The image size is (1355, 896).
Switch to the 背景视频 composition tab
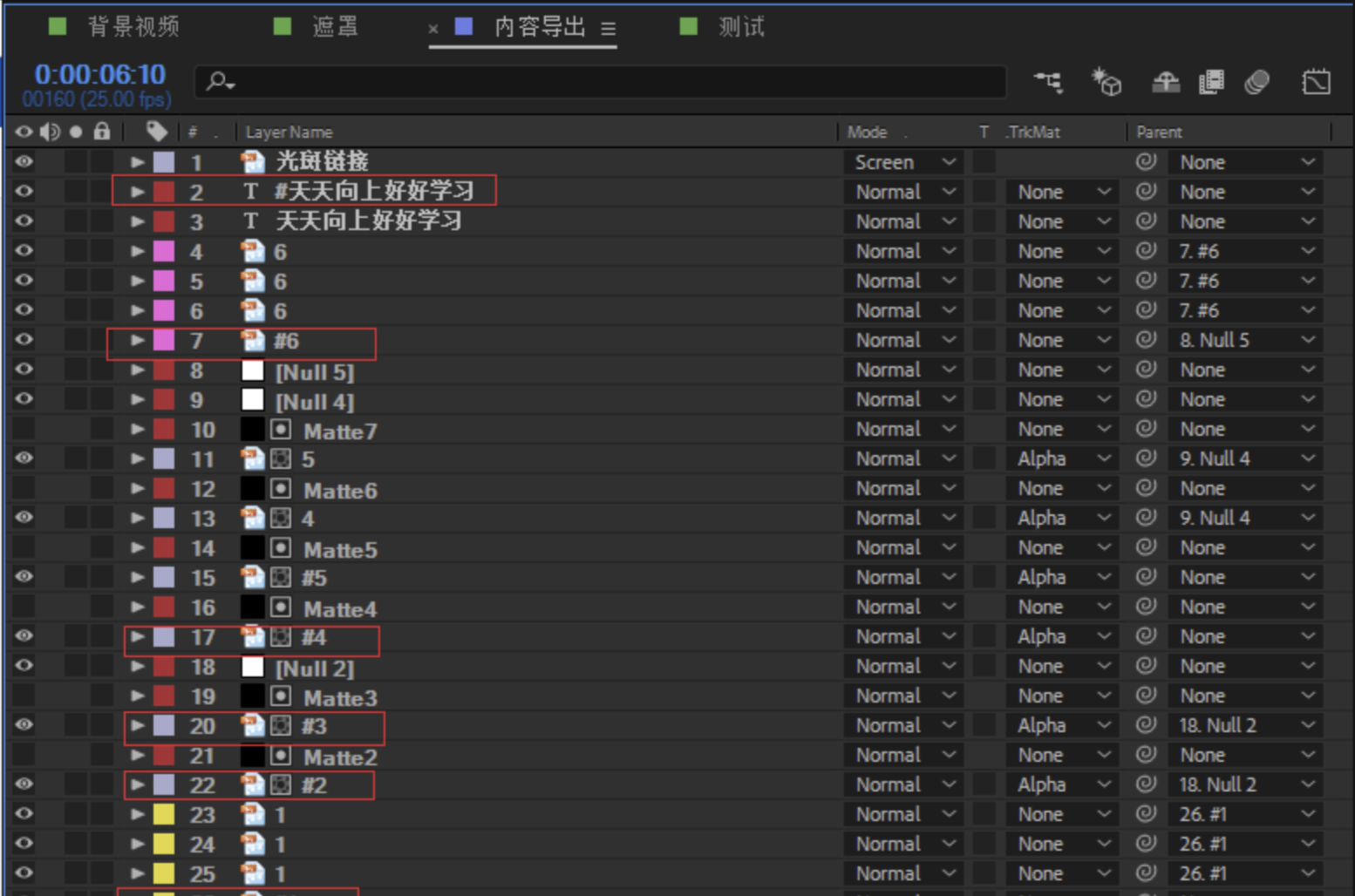(x=133, y=27)
